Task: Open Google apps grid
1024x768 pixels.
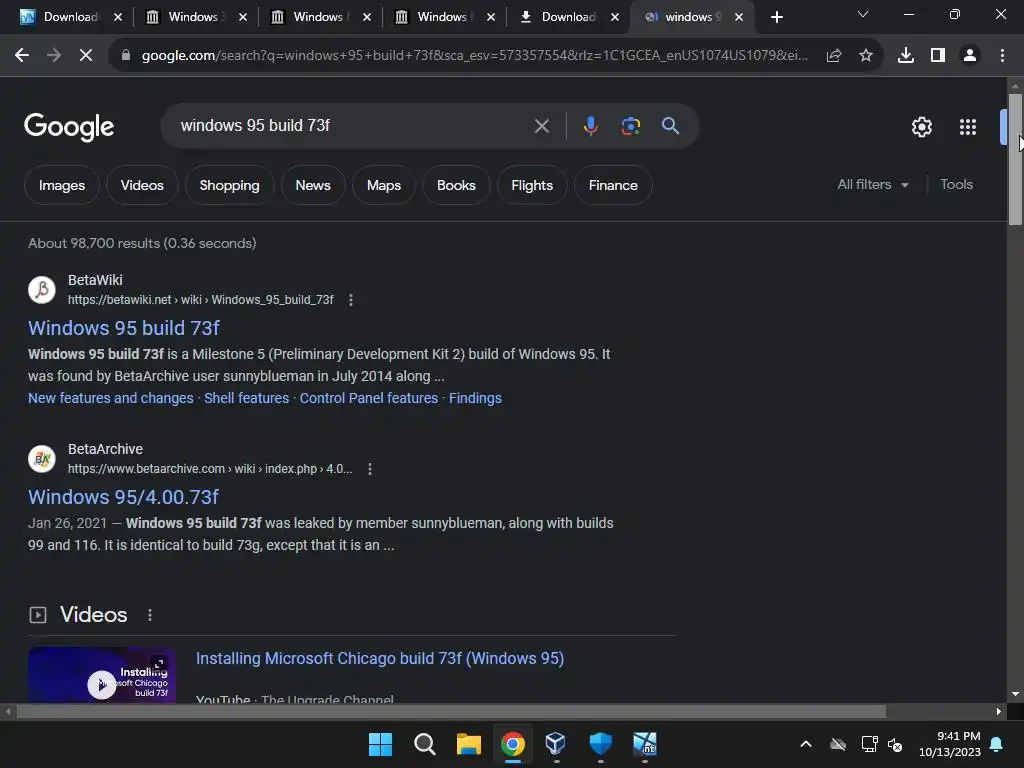Action: pyautogui.click(x=968, y=127)
